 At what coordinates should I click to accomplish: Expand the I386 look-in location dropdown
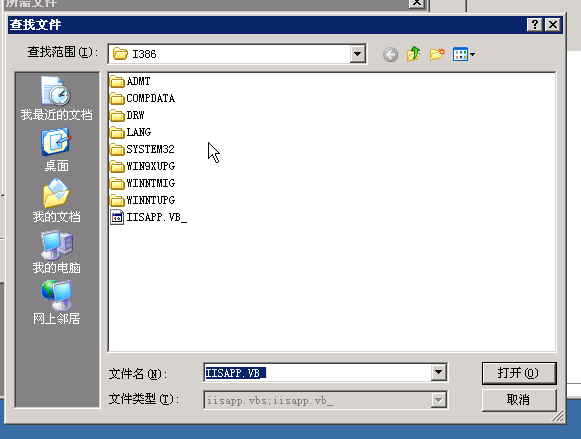pos(357,54)
